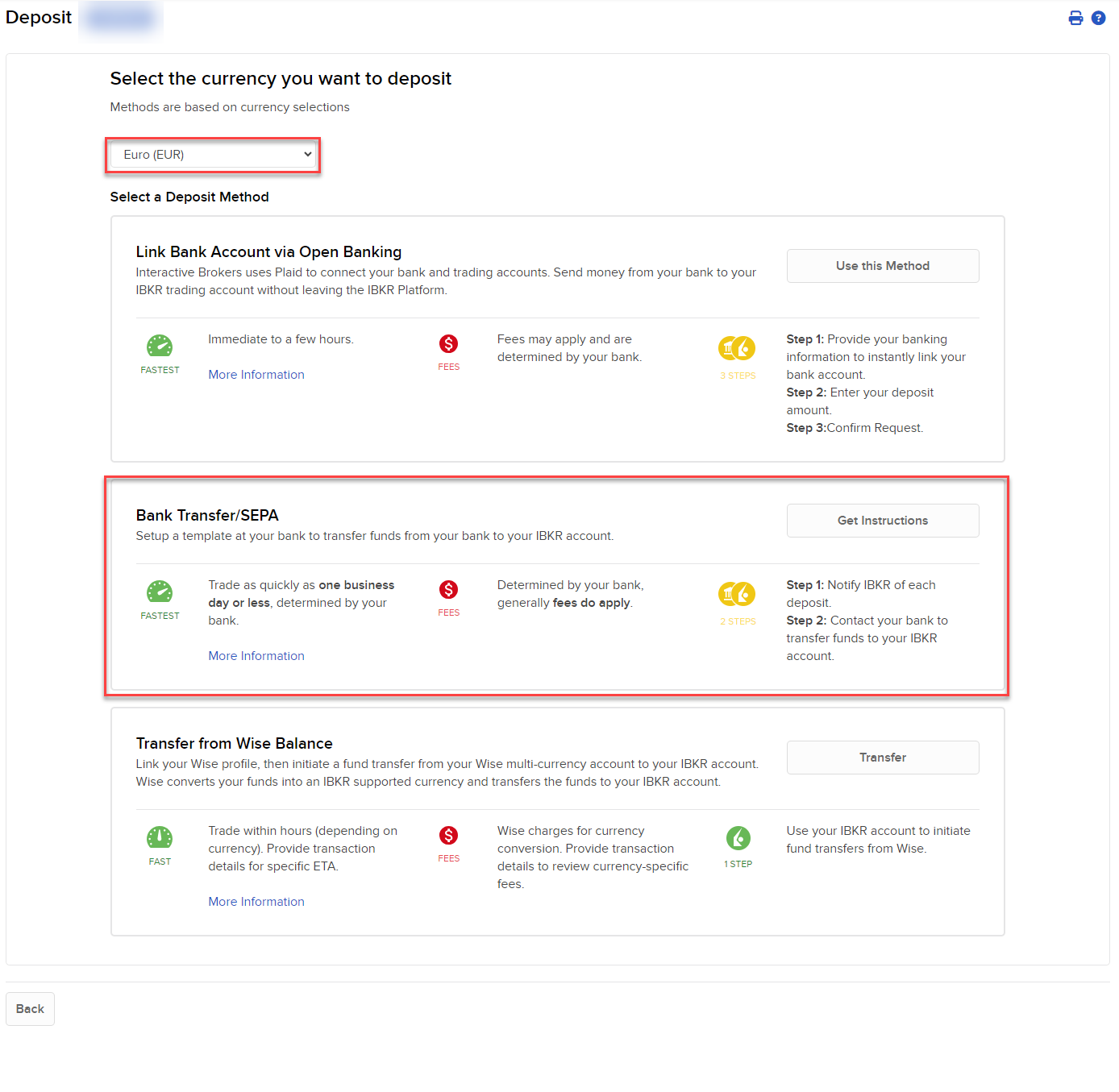
Task: Click the print icon
Action: point(1075,17)
